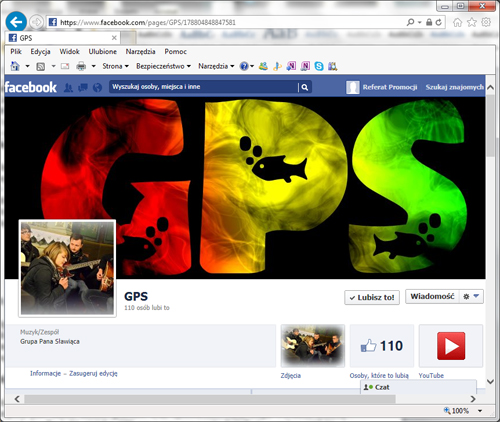Click the Facebook friend requests icon
The image size is (500, 422).
68,87
